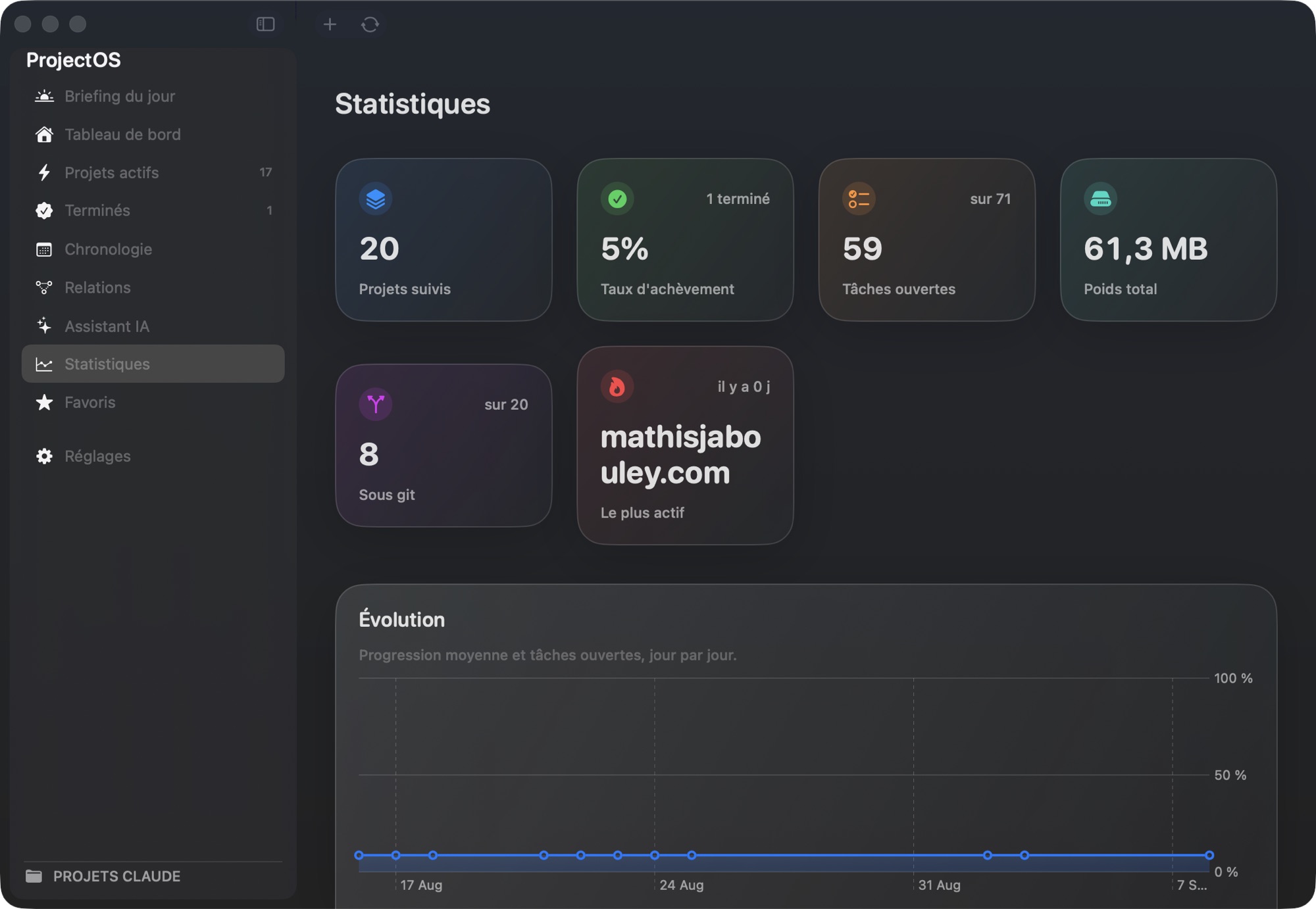Click the 61,3 MB value
The width and height of the screenshot is (1316, 909).
1146,249
